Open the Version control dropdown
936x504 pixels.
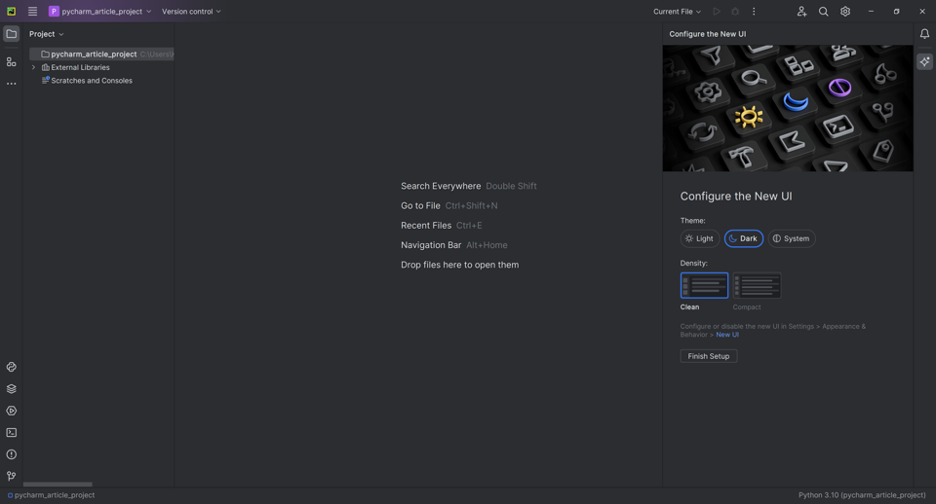191,11
